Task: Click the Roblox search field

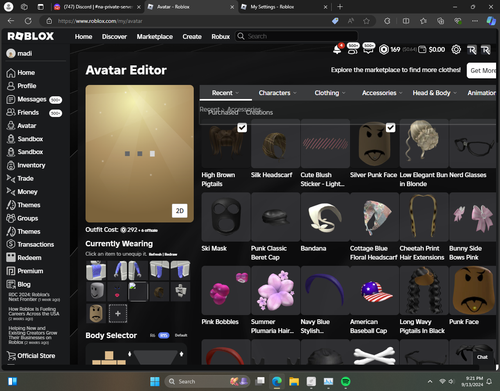Action: [x=297, y=36]
